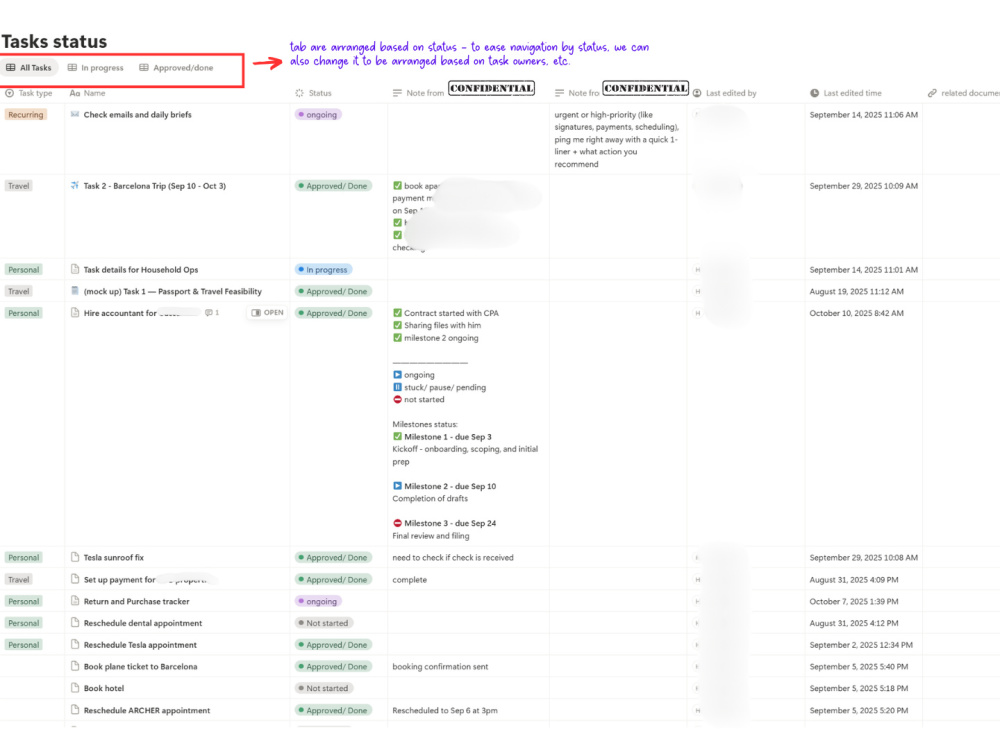Viewport: 1000px width, 750px height.
Task: Open the Book hotel task
Action: pos(104,688)
